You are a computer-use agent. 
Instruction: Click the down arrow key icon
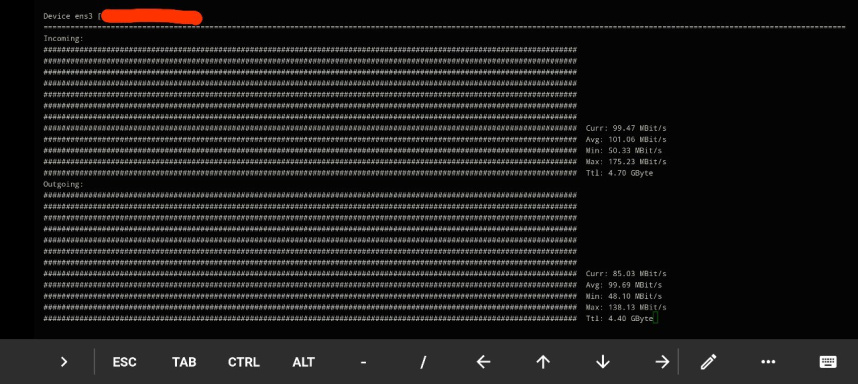[x=602, y=362]
